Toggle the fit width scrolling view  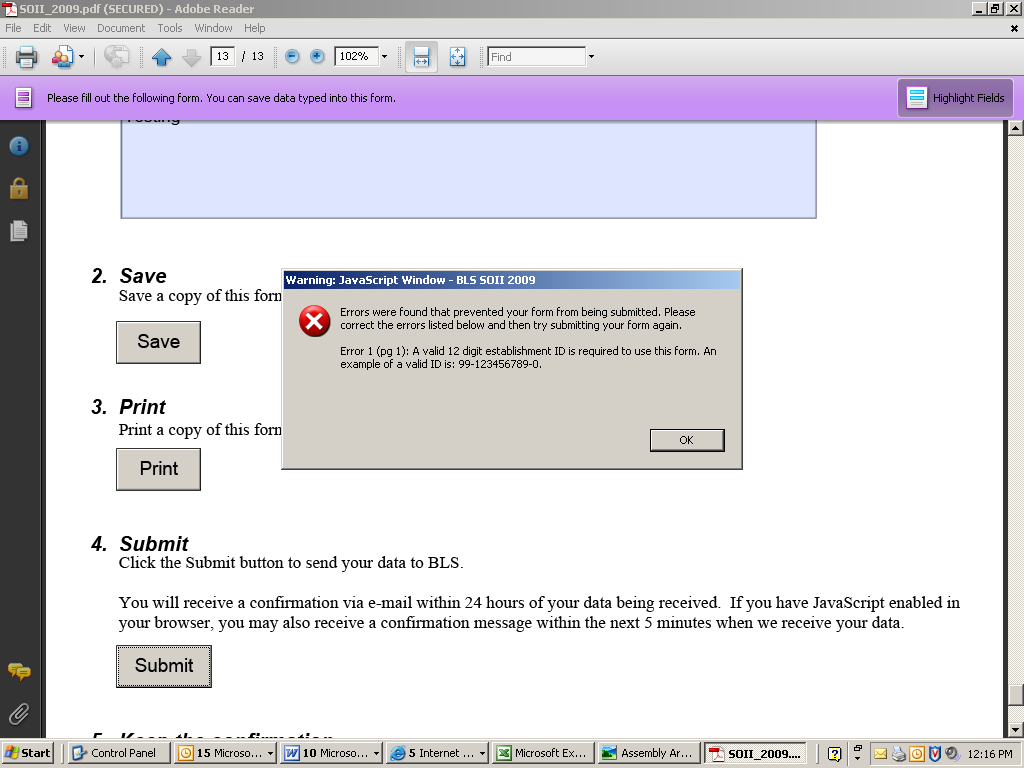(421, 57)
